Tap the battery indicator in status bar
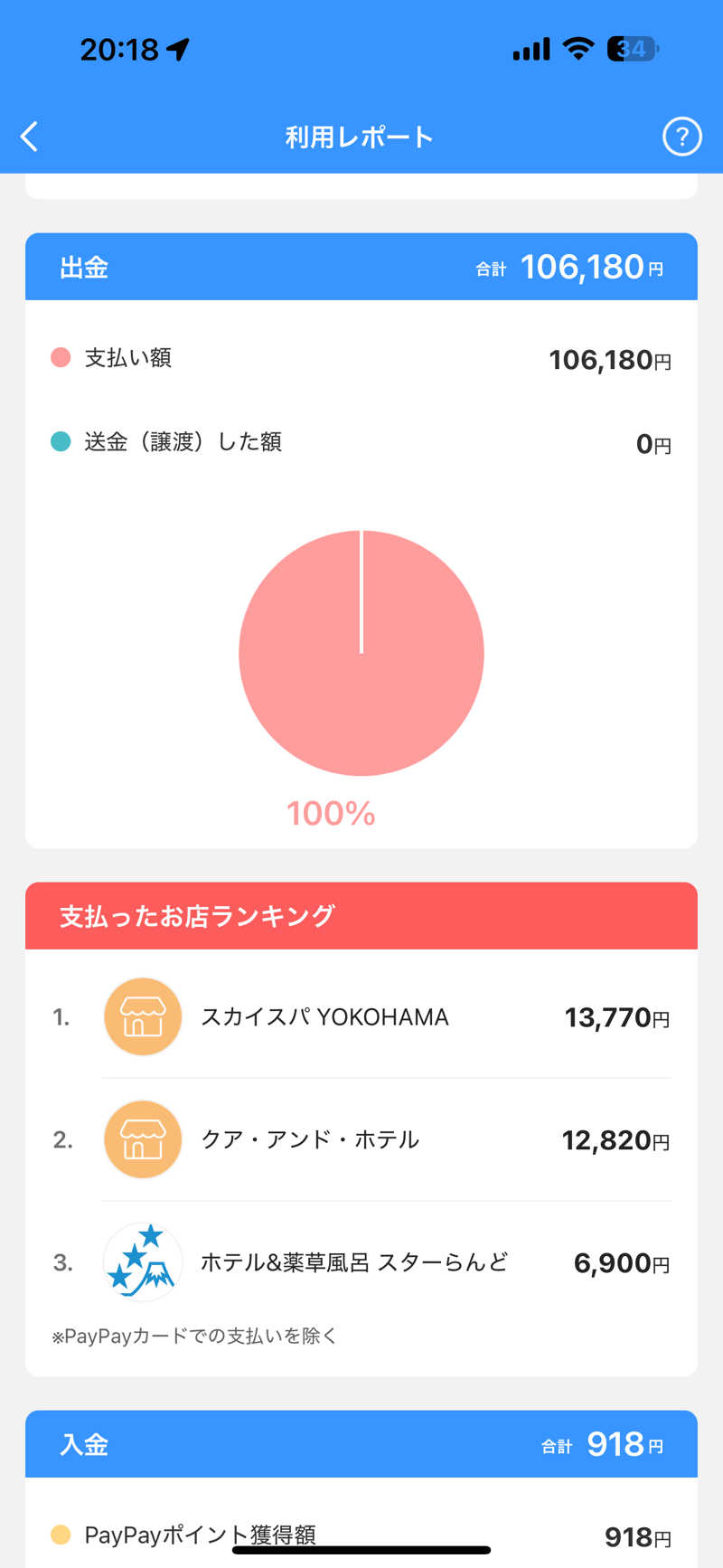 [x=633, y=49]
